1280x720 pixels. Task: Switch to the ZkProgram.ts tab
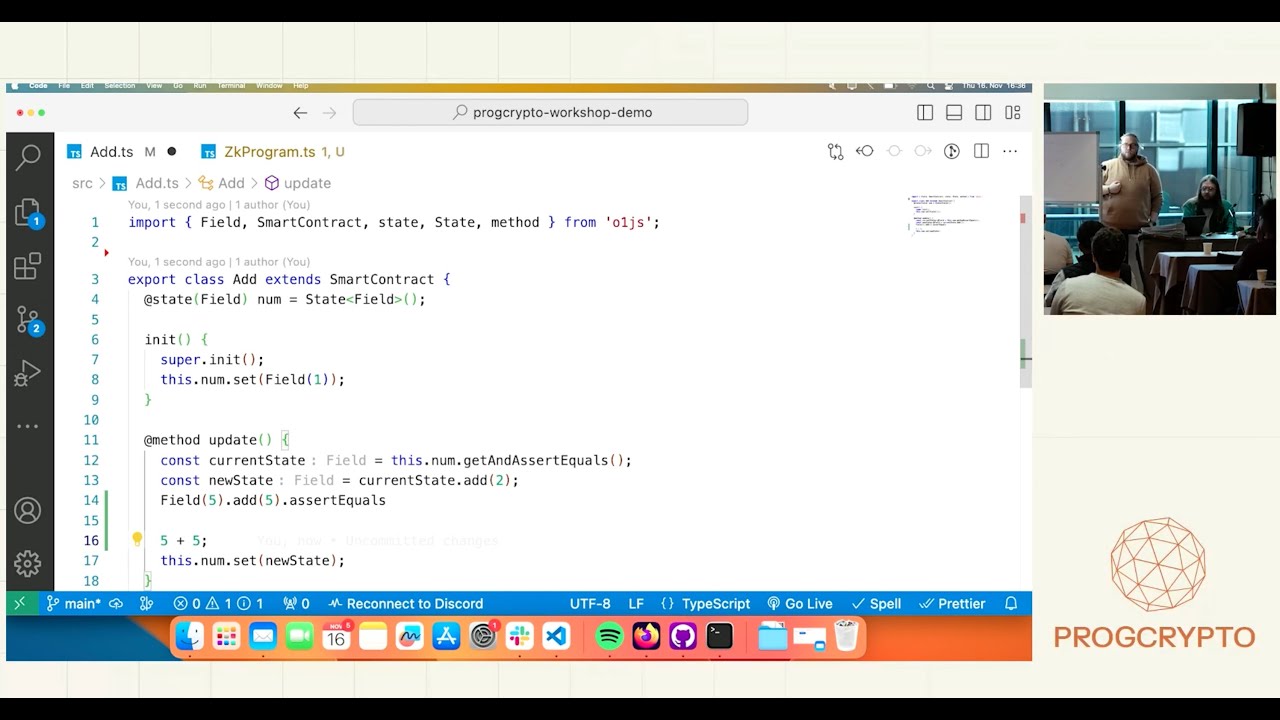tap(269, 152)
